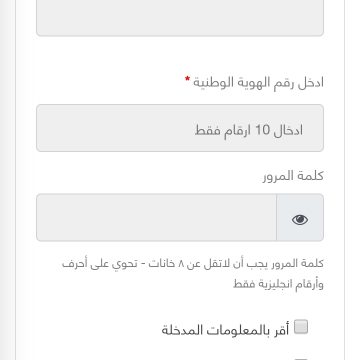Image resolution: width=360 pixels, height=360 pixels.
Task: Click the red required asterisk beside ID label
Action: coord(188,79)
